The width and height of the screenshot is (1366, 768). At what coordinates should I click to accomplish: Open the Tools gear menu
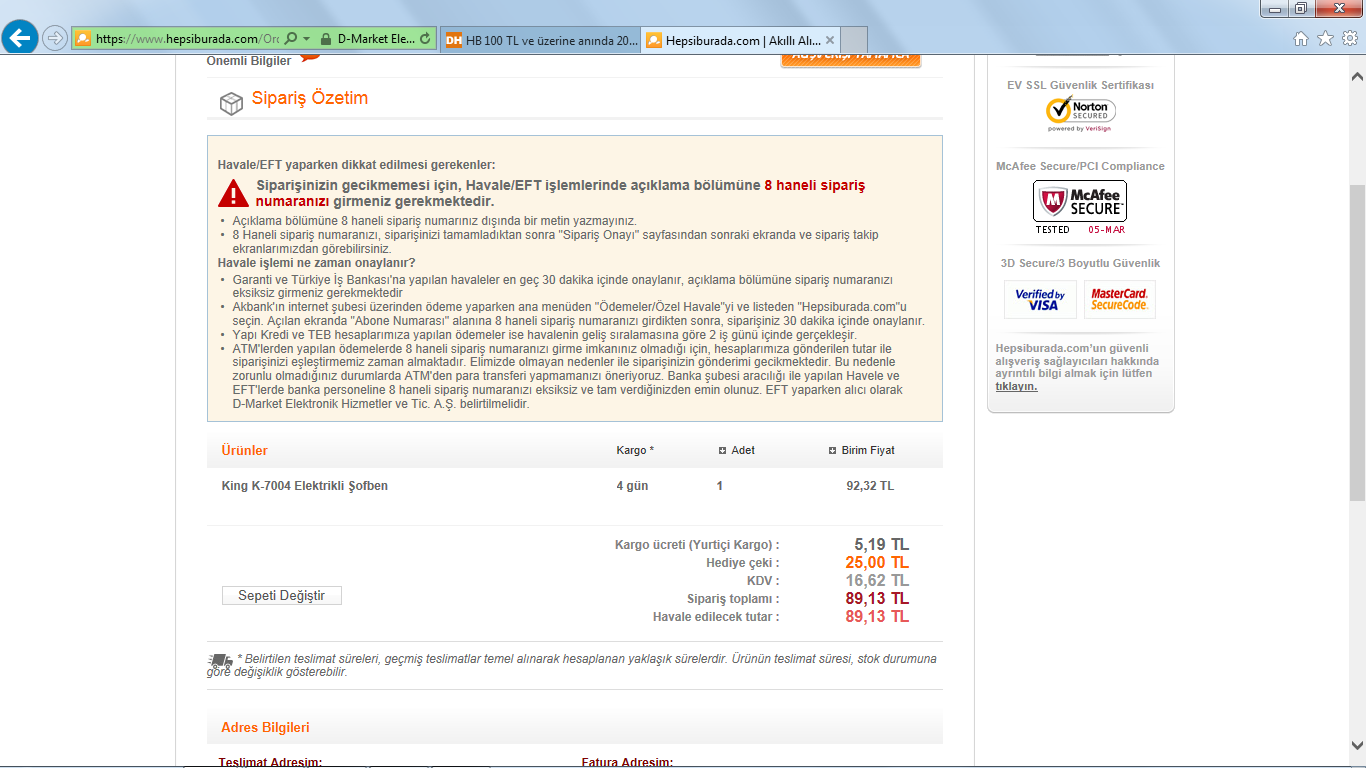pyautogui.click(x=1349, y=39)
